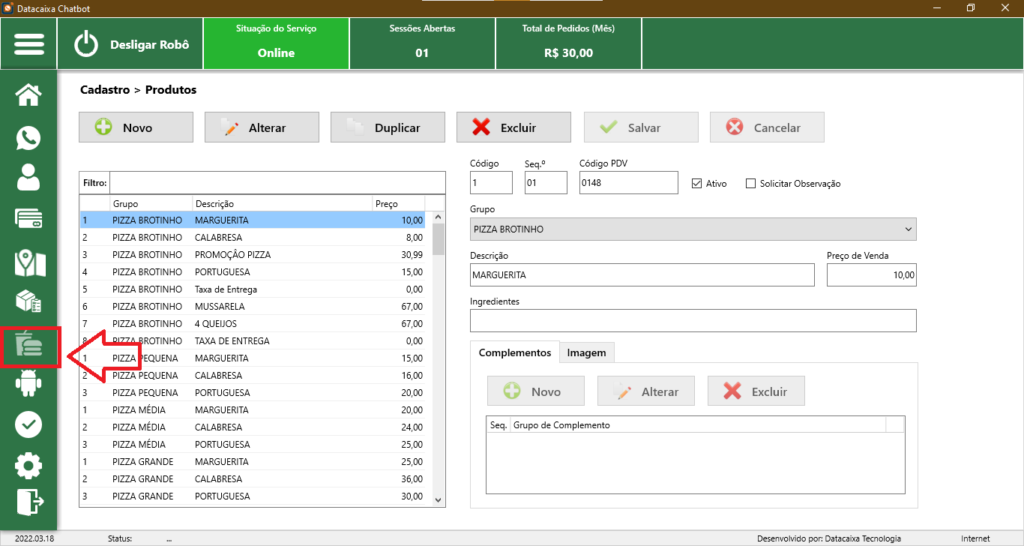Open the hamburger menu icon
This screenshot has width=1024, height=546.
(x=29, y=45)
